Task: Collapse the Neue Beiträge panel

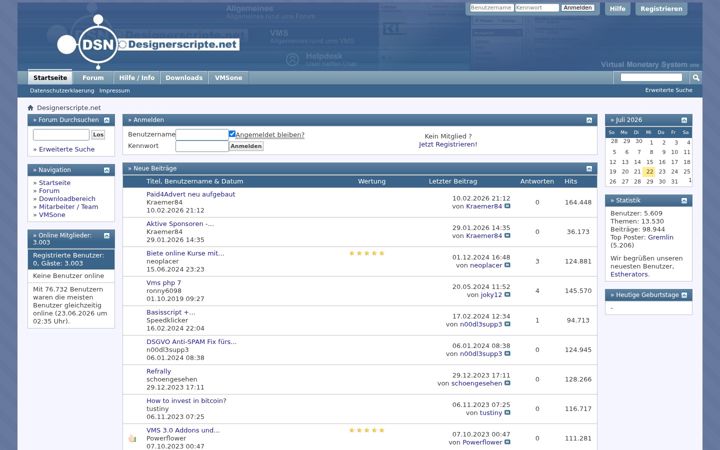Action: 589,169
